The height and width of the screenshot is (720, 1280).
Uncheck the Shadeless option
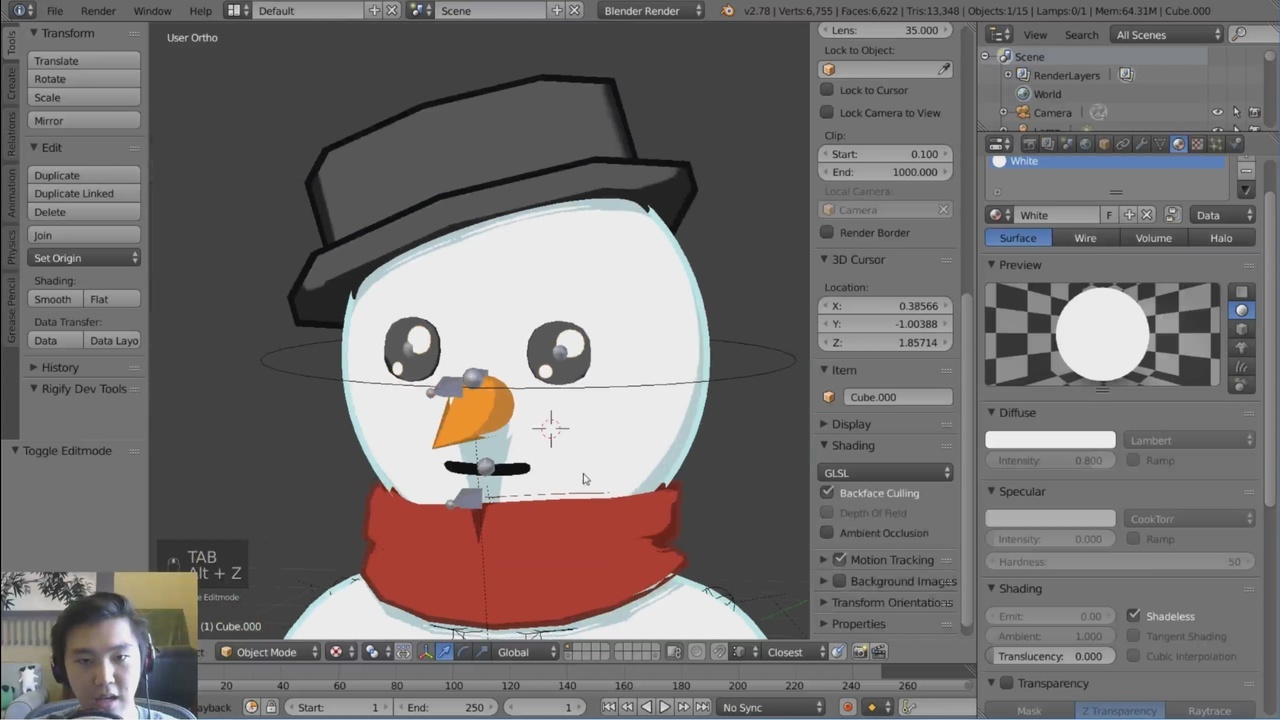tap(1133, 616)
